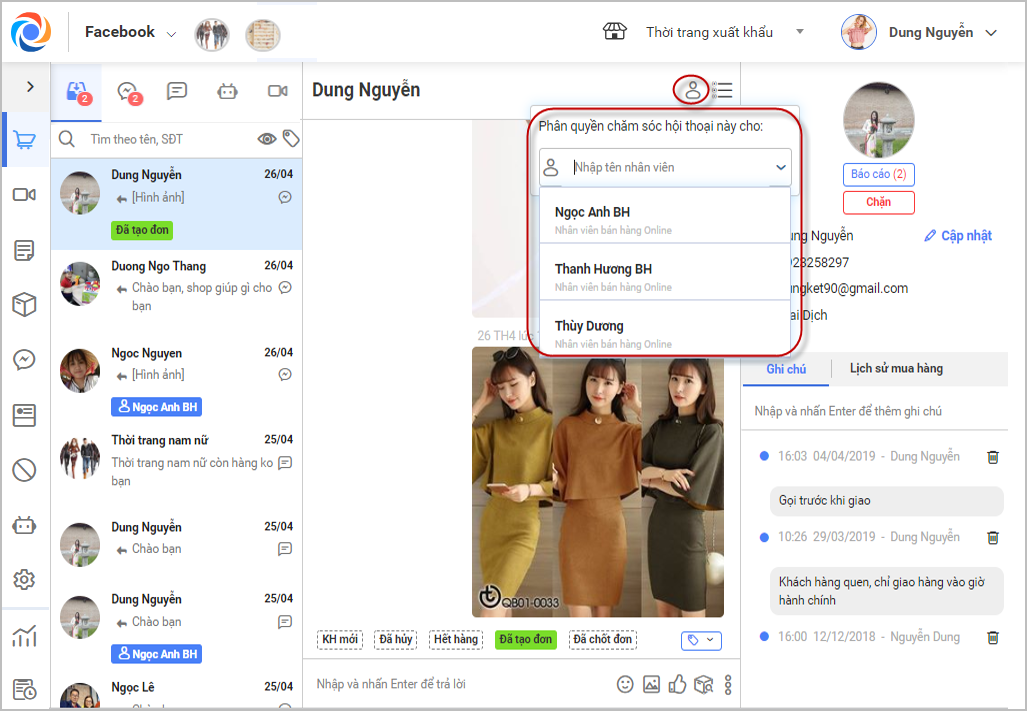Select the couple-photo page avatar
The width and height of the screenshot is (1027, 711).
[x=212, y=34]
